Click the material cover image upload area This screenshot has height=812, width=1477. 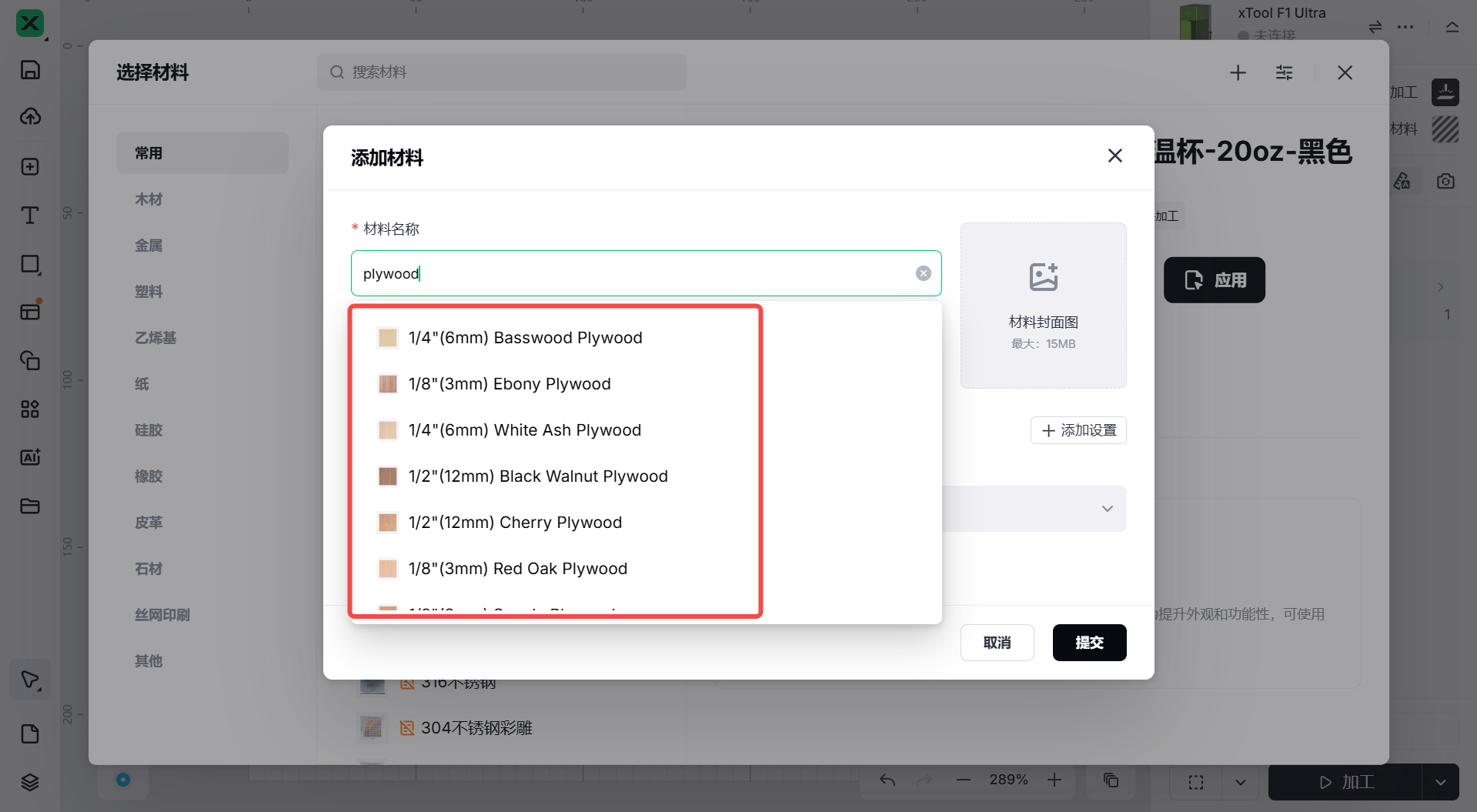coord(1043,306)
